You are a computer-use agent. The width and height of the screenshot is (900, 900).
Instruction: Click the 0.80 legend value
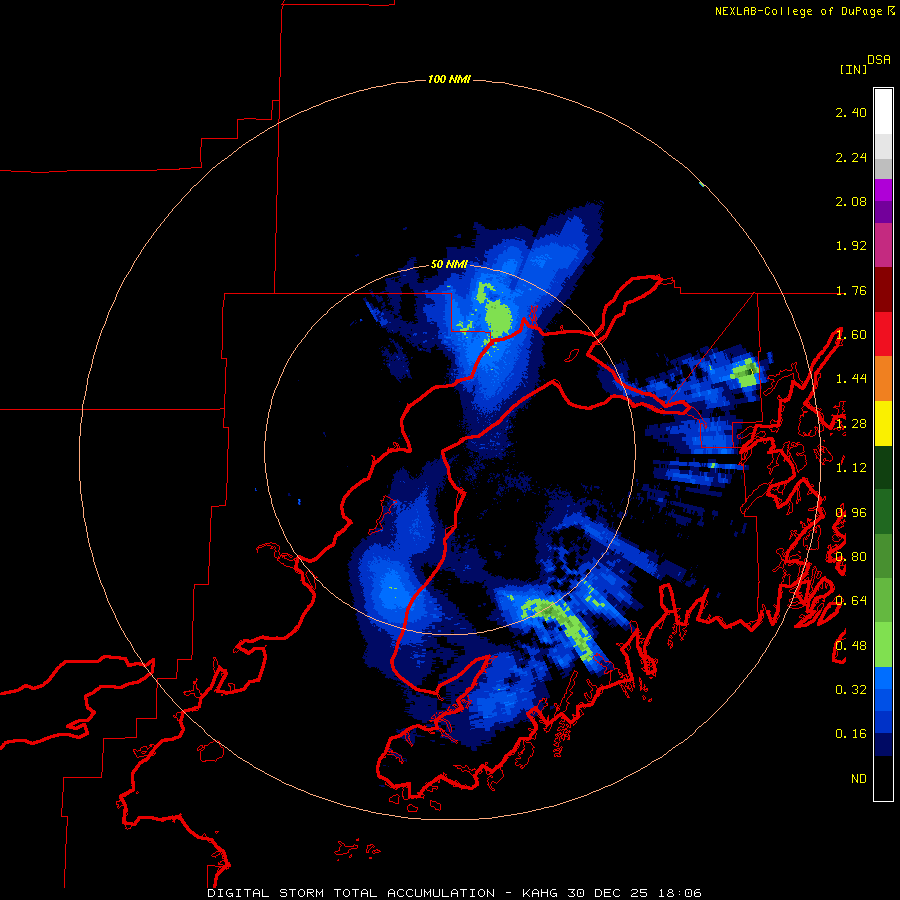coord(851,557)
